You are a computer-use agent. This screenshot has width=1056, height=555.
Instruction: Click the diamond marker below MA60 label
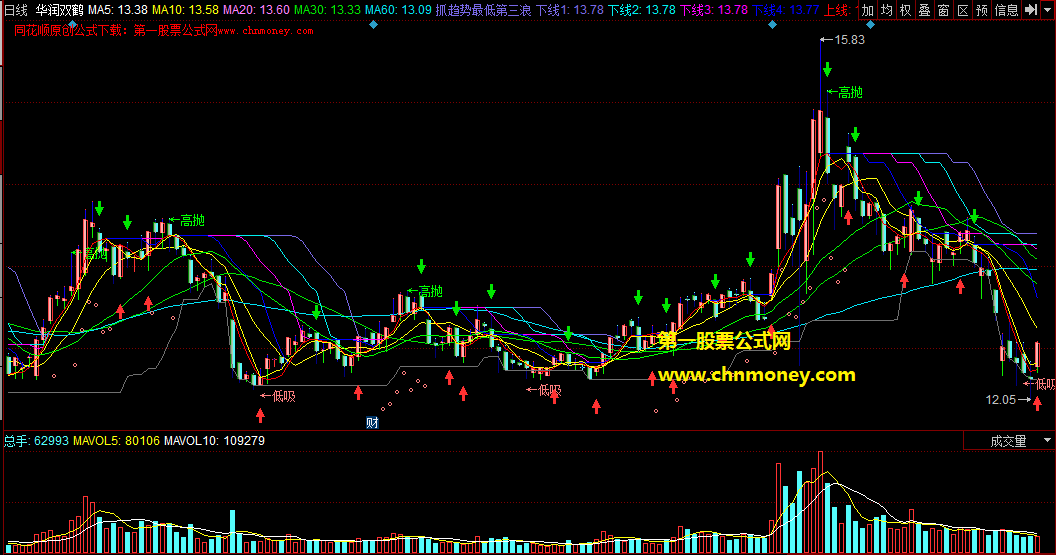pos(374,24)
